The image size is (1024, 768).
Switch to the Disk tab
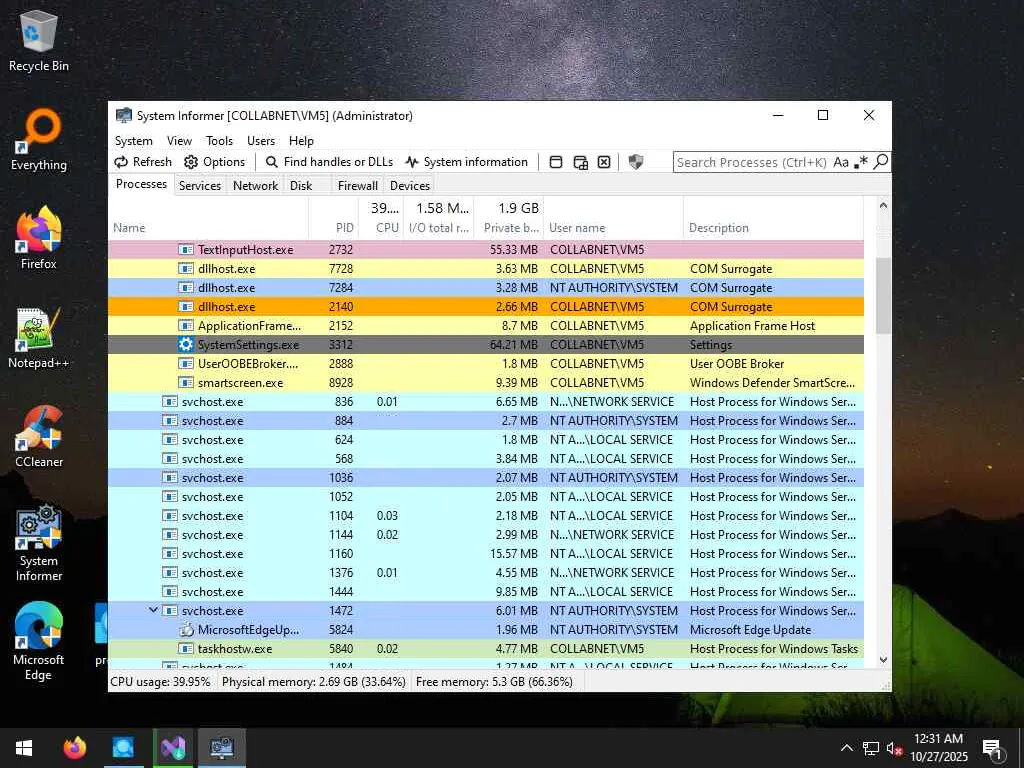(301, 185)
